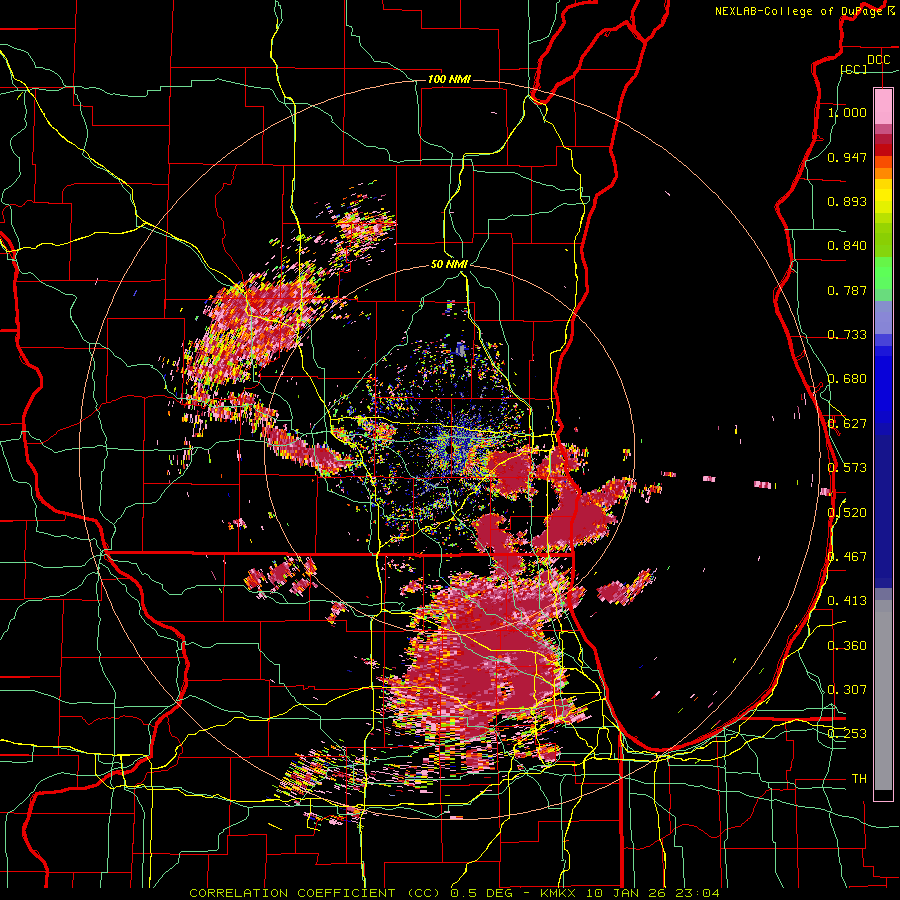Click the bright green segment of the color bar
This screenshot has height=900, width=900.
(883, 273)
